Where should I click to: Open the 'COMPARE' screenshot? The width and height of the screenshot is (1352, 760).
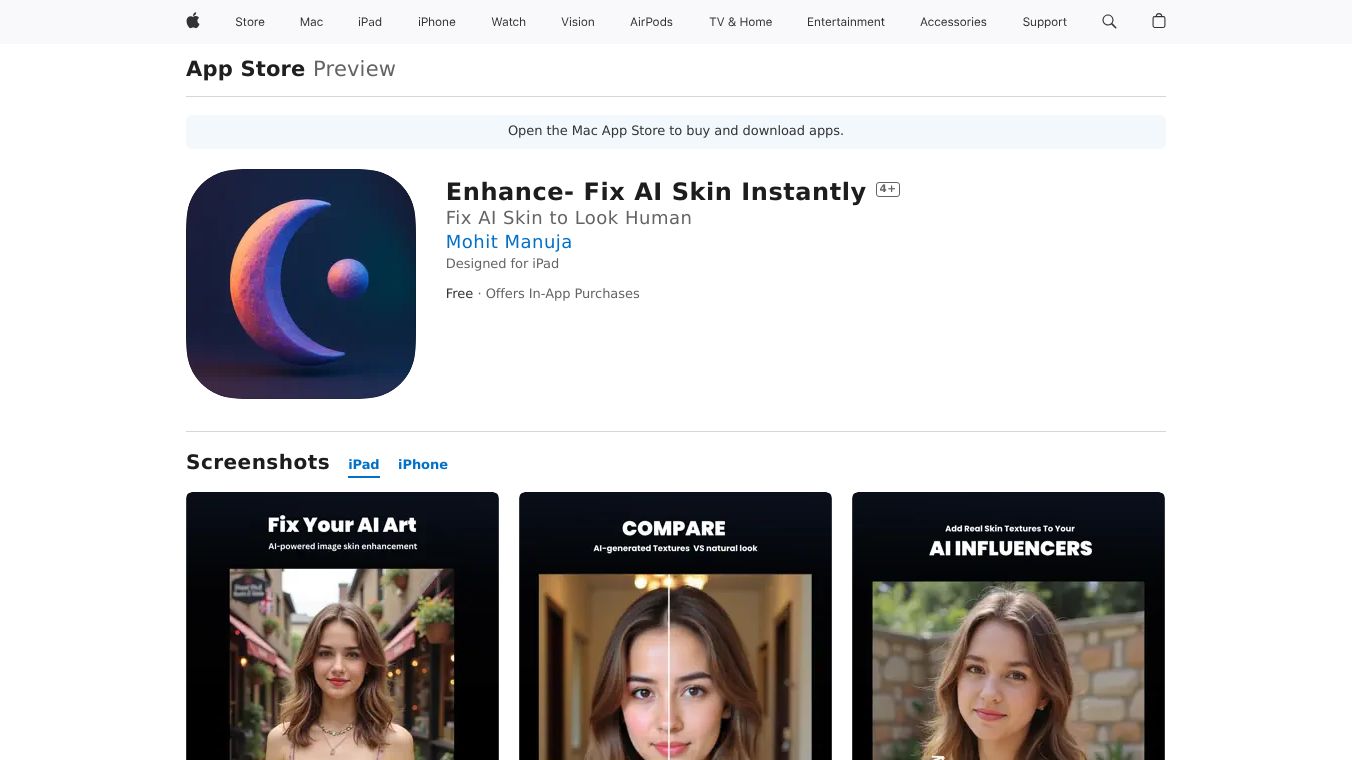(675, 626)
